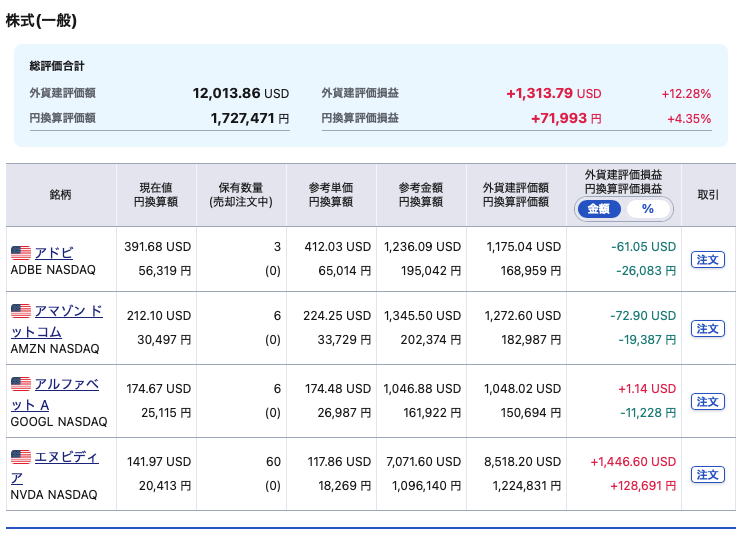Click the 参考金額 円換算額 column header
Viewport: 744px width, 540px height.
pyautogui.click(x=421, y=195)
